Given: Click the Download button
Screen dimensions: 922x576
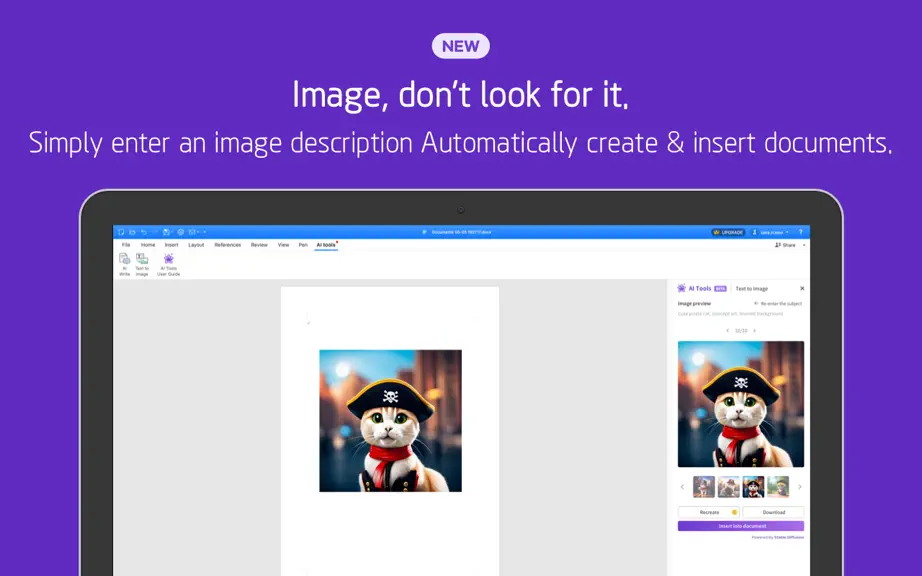Looking at the screenshot, I should coord(773,512).
